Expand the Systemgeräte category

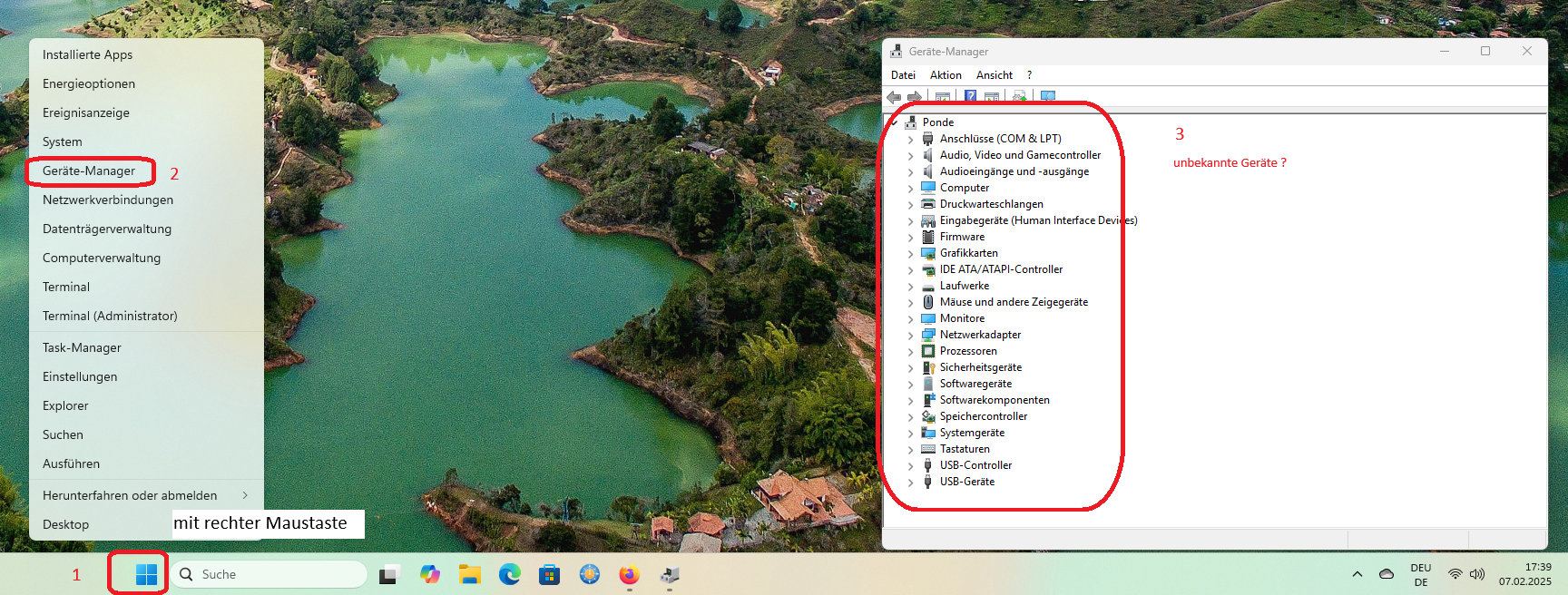click(x=911, y=433)
